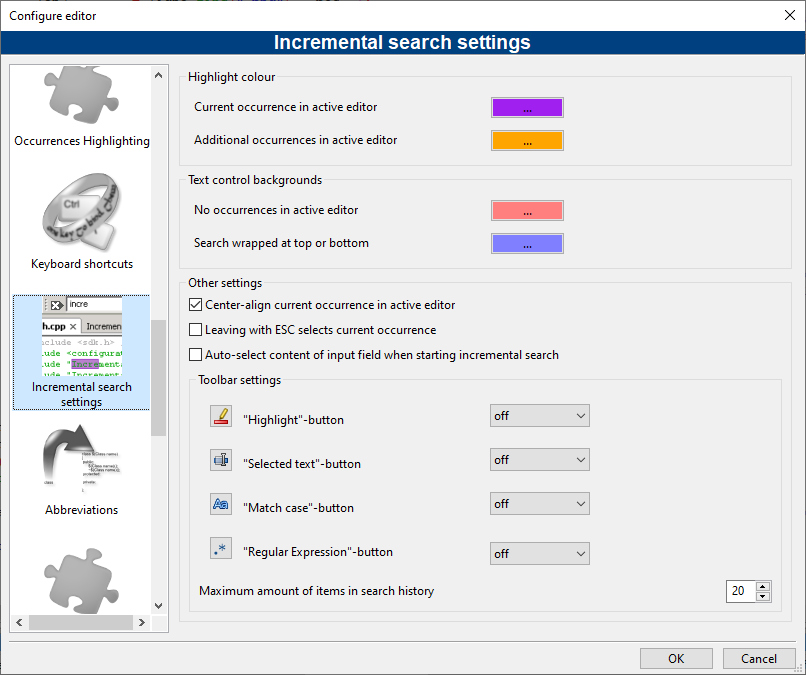Expand the Selected text-button dropdown
Image resolution: width=806 pixels, height=675 pixels.
click(x=539, y=460)
